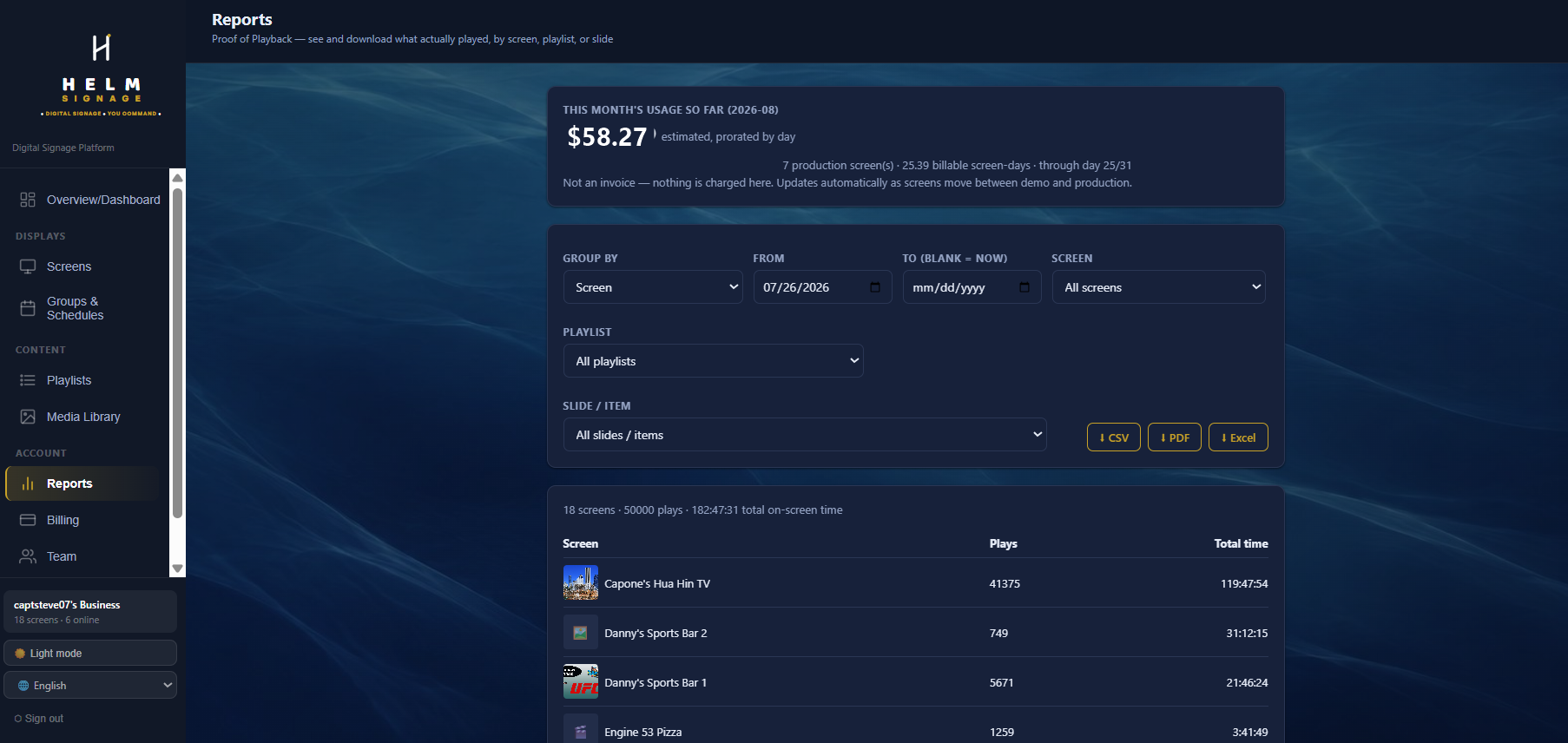Open the To date calendar picker icon
This screenshot has width=1568, height=743.
(x=1024, y=287)
